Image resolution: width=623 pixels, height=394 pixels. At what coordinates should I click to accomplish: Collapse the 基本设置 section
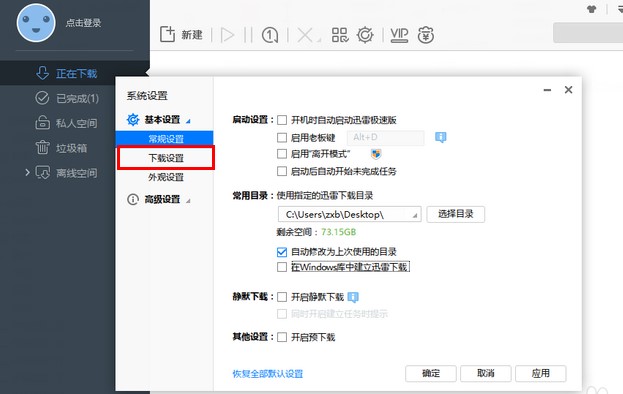(x=188, y=121)
